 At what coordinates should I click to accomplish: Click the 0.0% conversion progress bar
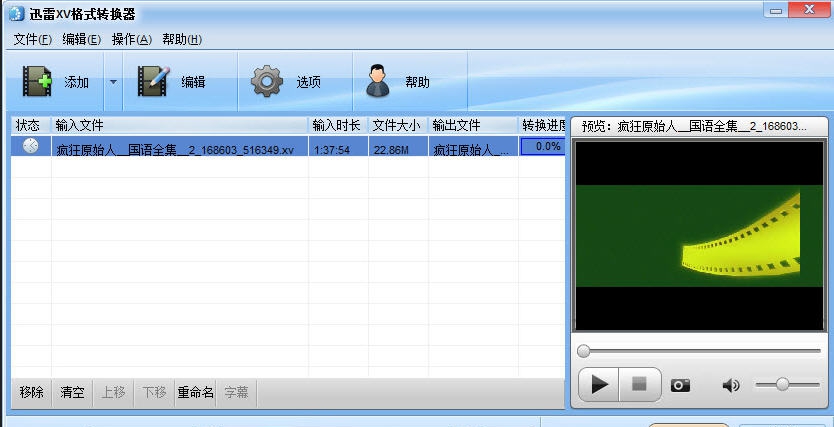click(x=543, y=146)
